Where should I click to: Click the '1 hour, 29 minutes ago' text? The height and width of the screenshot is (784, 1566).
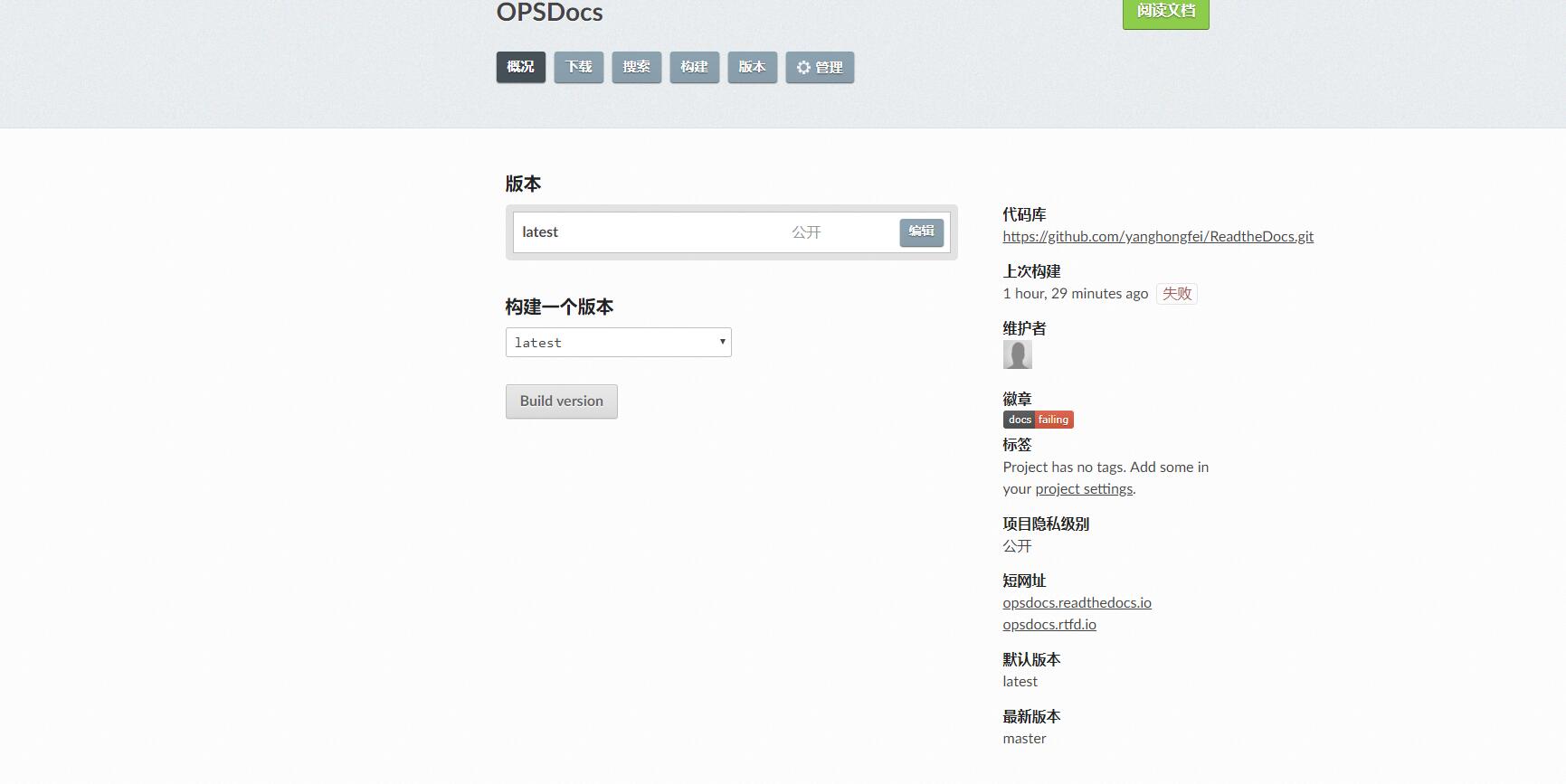1075,294
